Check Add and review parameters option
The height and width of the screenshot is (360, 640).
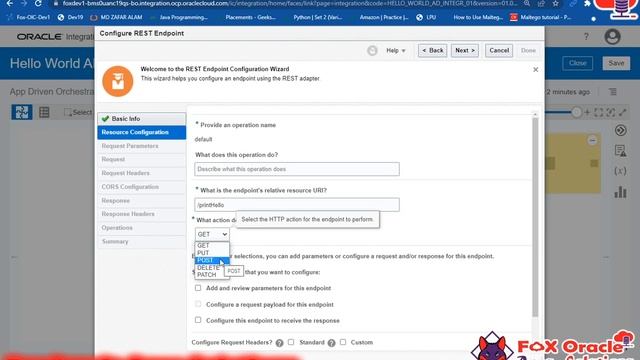tap(198, 288)
